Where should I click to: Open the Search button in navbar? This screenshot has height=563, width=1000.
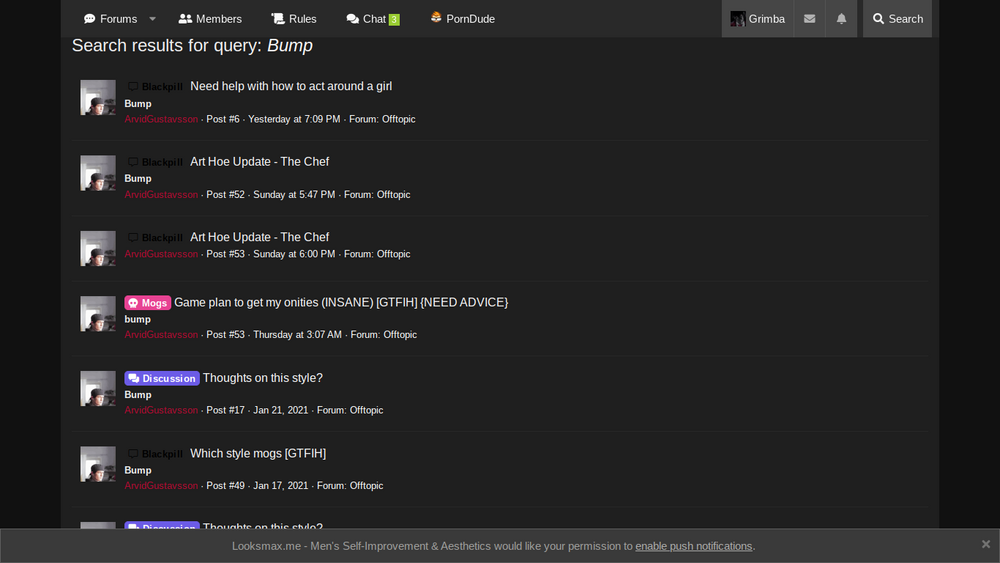(897, 19)
